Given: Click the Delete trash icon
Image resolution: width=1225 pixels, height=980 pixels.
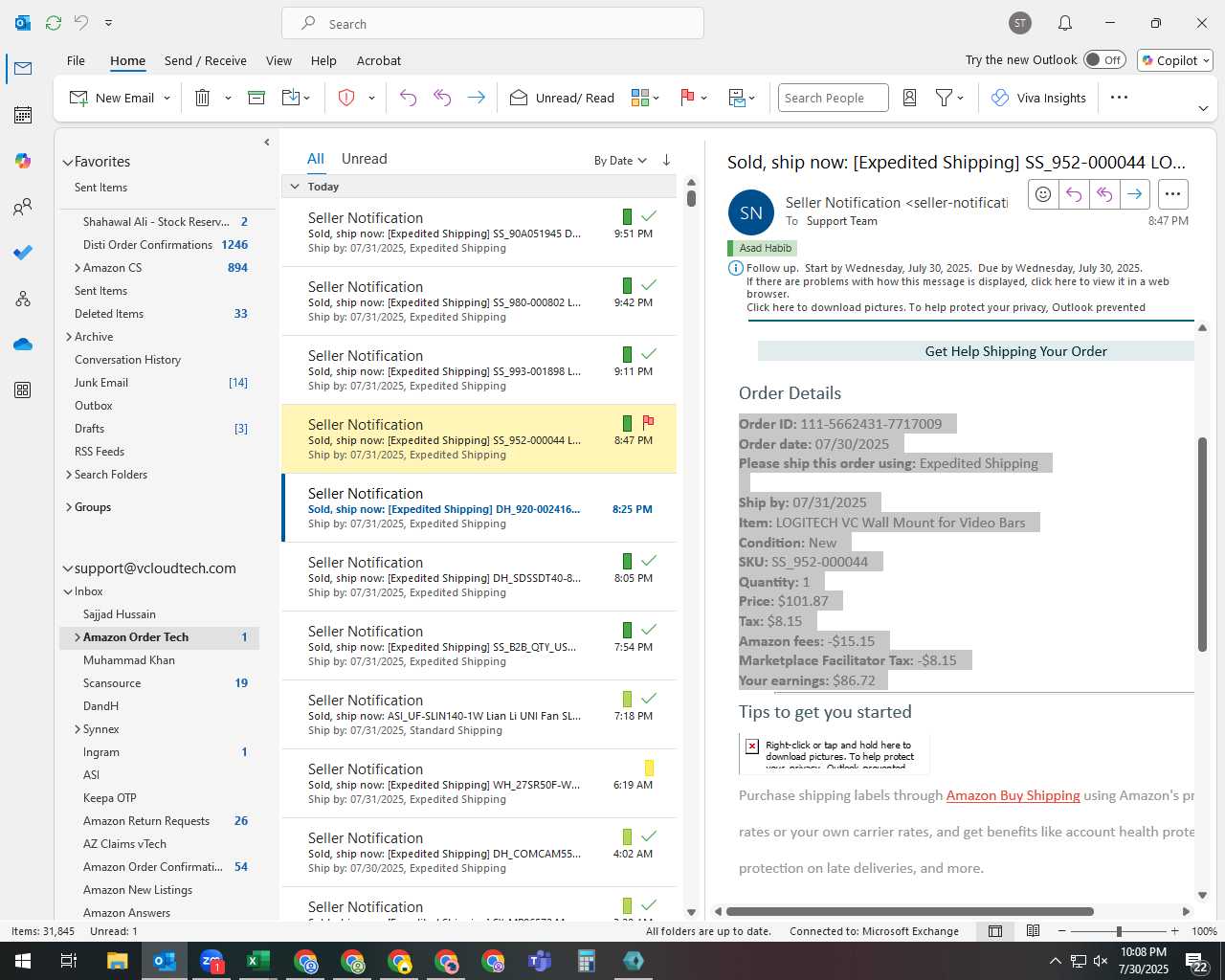Looking at the screenshot, I should click(203, 98).
